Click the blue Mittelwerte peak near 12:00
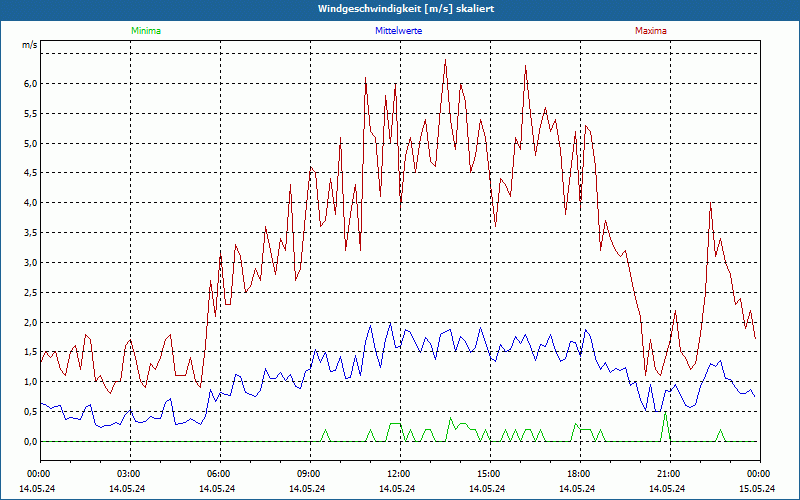This screenshot has height=500, width=800. 390,323
